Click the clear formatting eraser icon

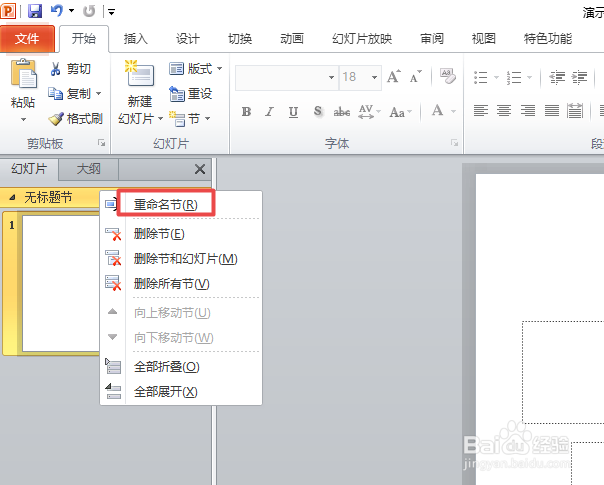point(448,76)
